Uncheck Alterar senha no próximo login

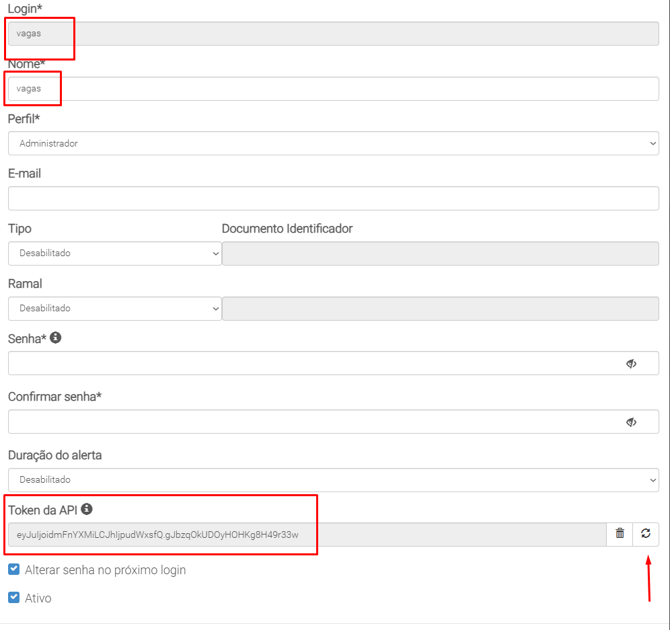click(x=14, y=570)
